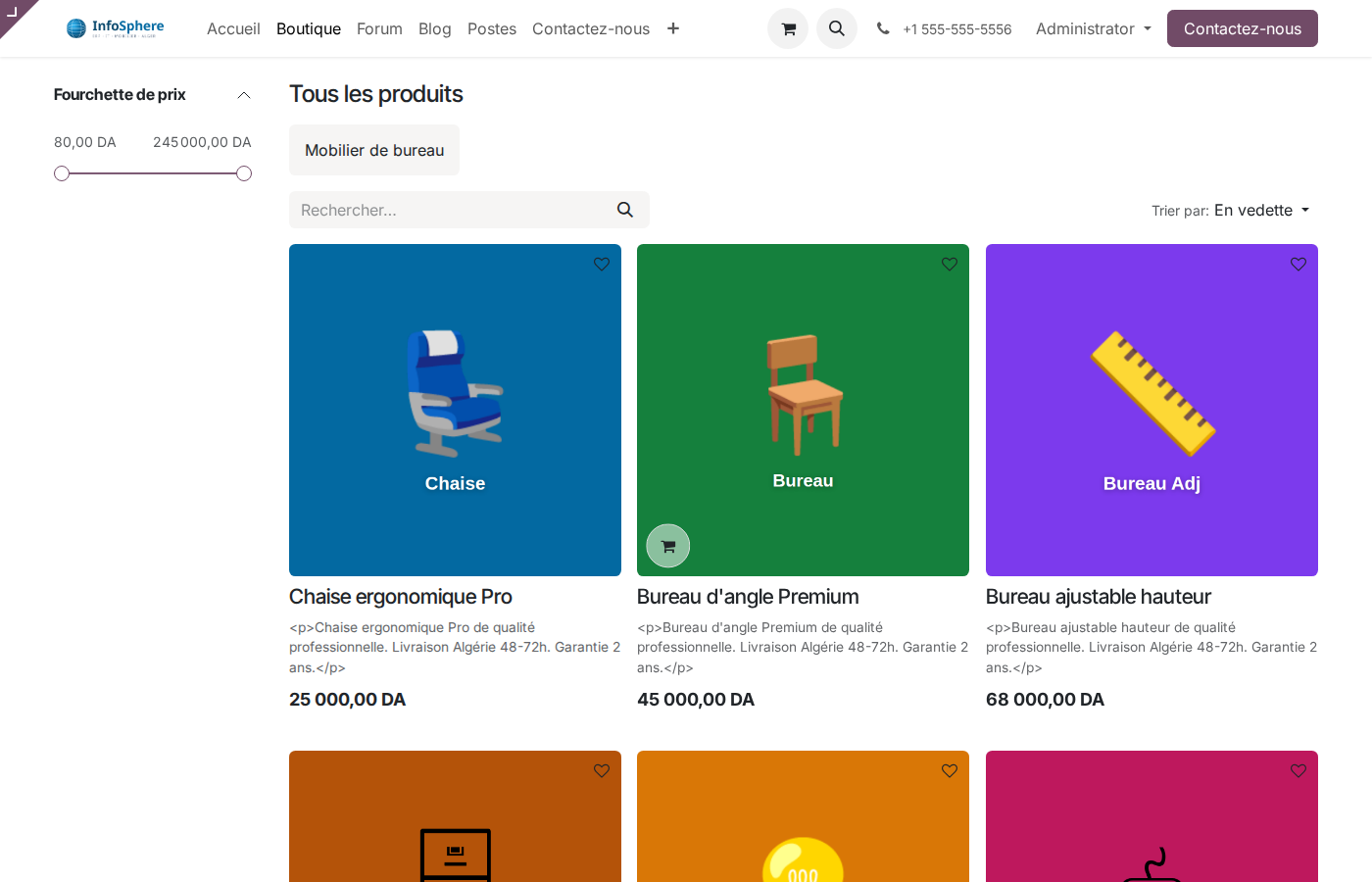
Task: Open the shopping cart icon
Action: 788,28
